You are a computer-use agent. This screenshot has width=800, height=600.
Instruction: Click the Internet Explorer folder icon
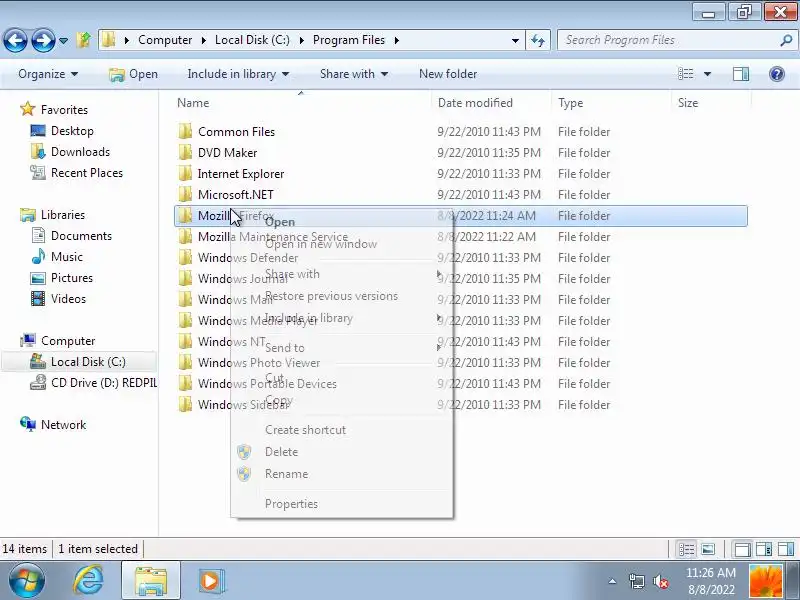click(185, 173)
